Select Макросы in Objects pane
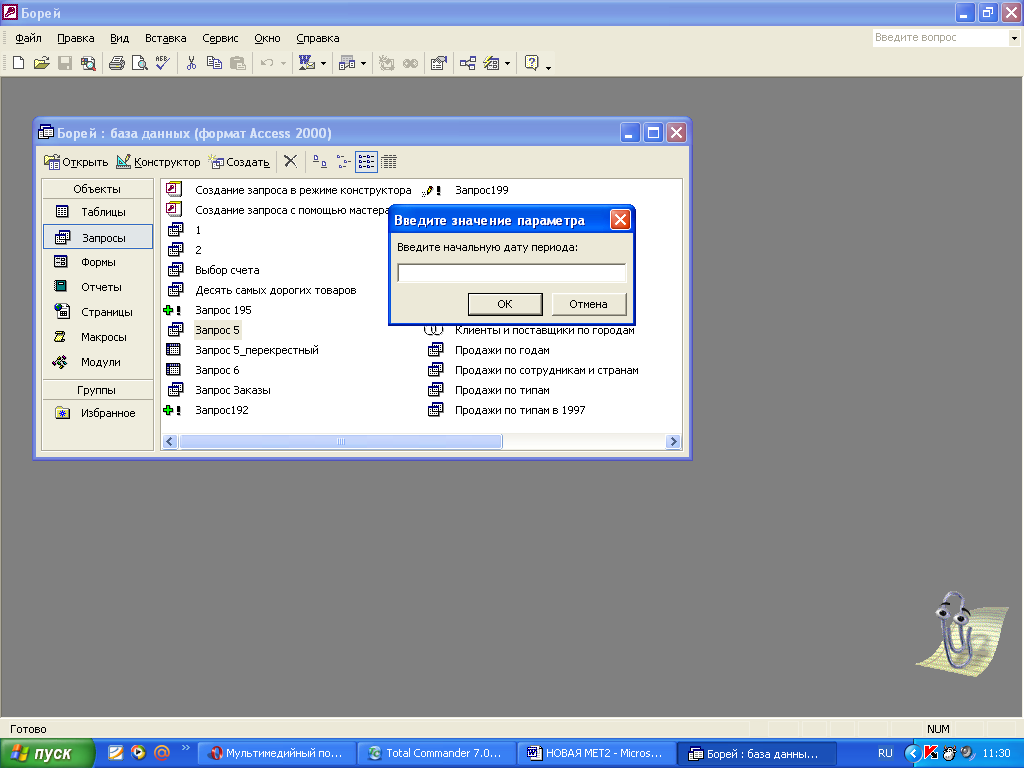 pos(98,337)
